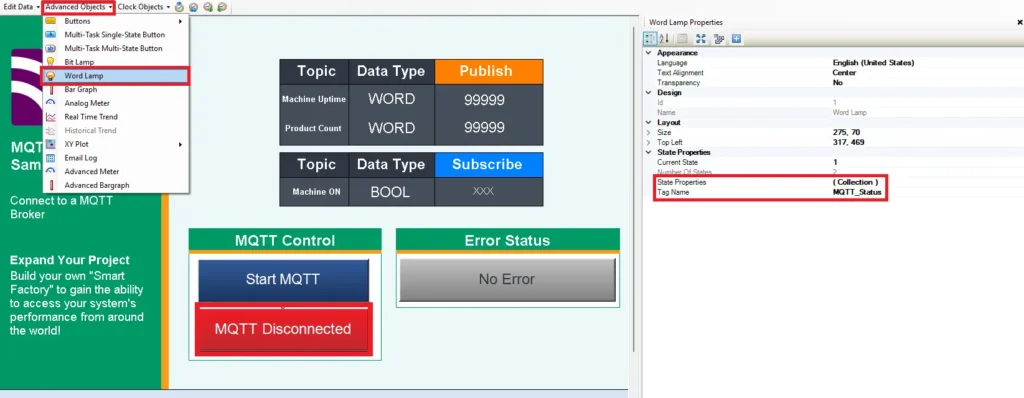Click the Buttons menu item icon
The width and height of the screenshot is (1024, 398).
click(x=50, y=22)
